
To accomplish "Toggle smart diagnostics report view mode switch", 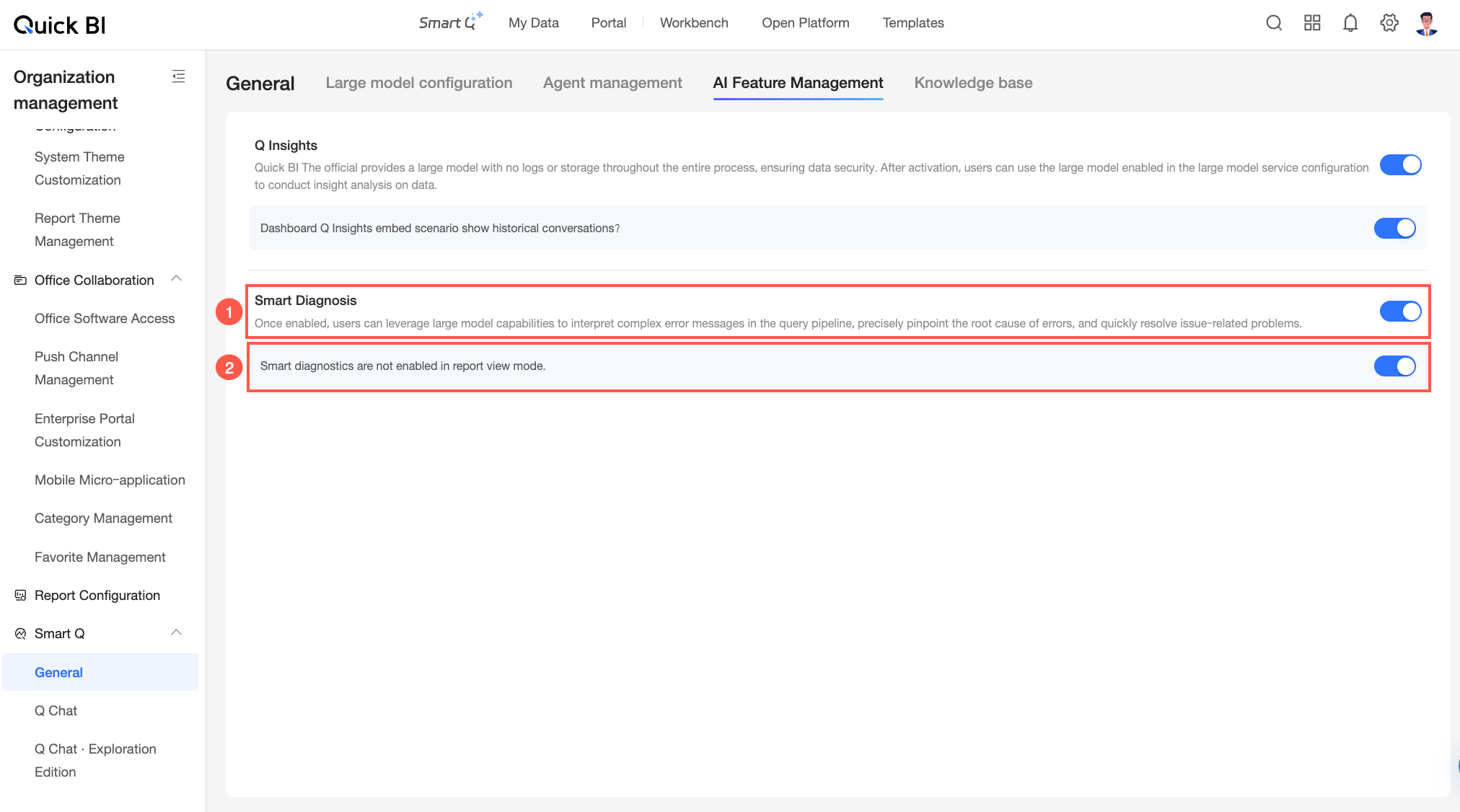I will pyautogui.click(x=1394, y=366).
